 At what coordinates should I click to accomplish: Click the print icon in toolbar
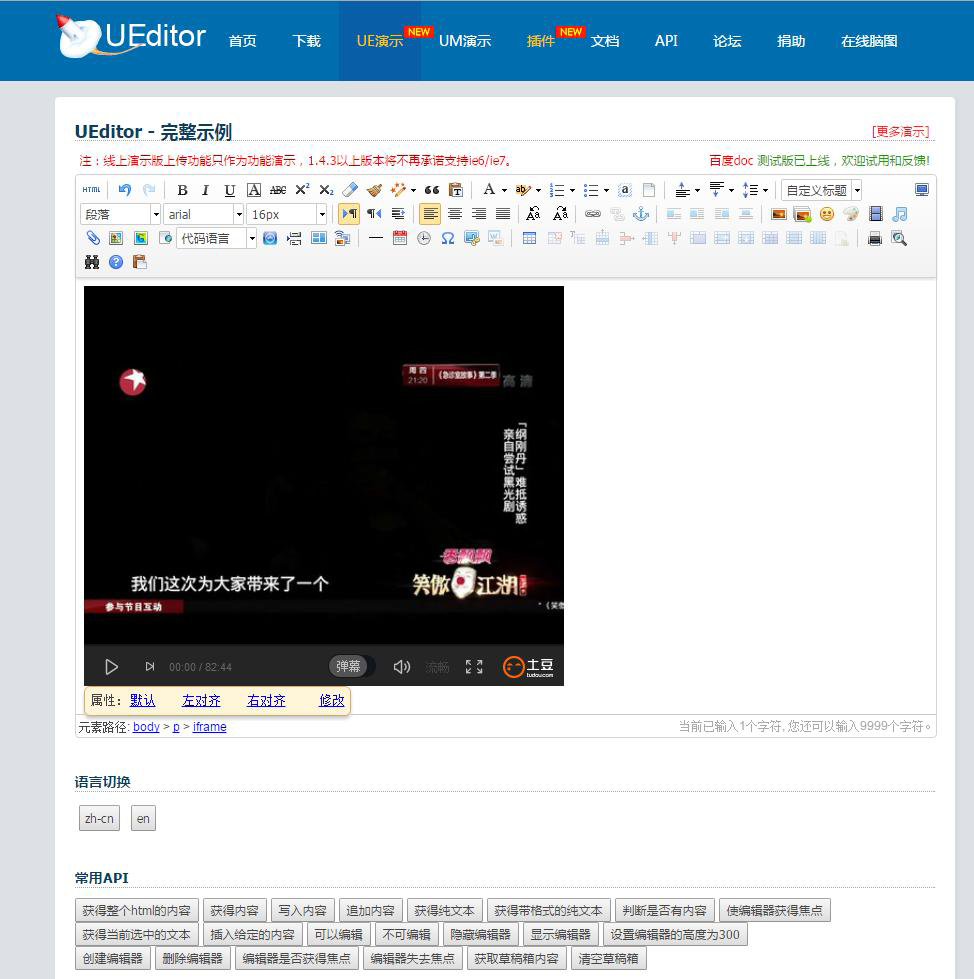pyautogui.click(x=875, y=238)
